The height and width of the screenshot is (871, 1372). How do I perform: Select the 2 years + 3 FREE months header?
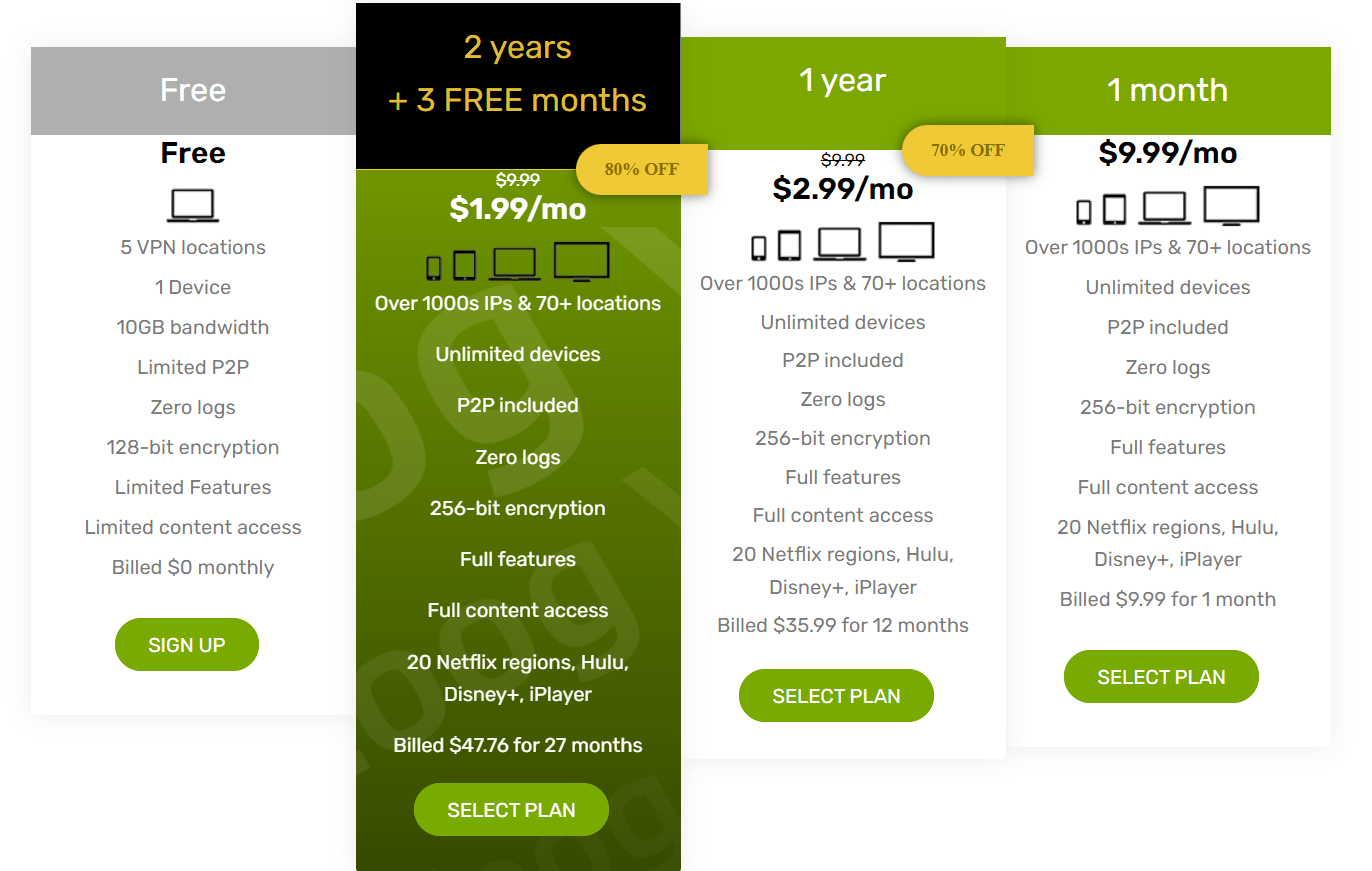click(x=518, y=75)
